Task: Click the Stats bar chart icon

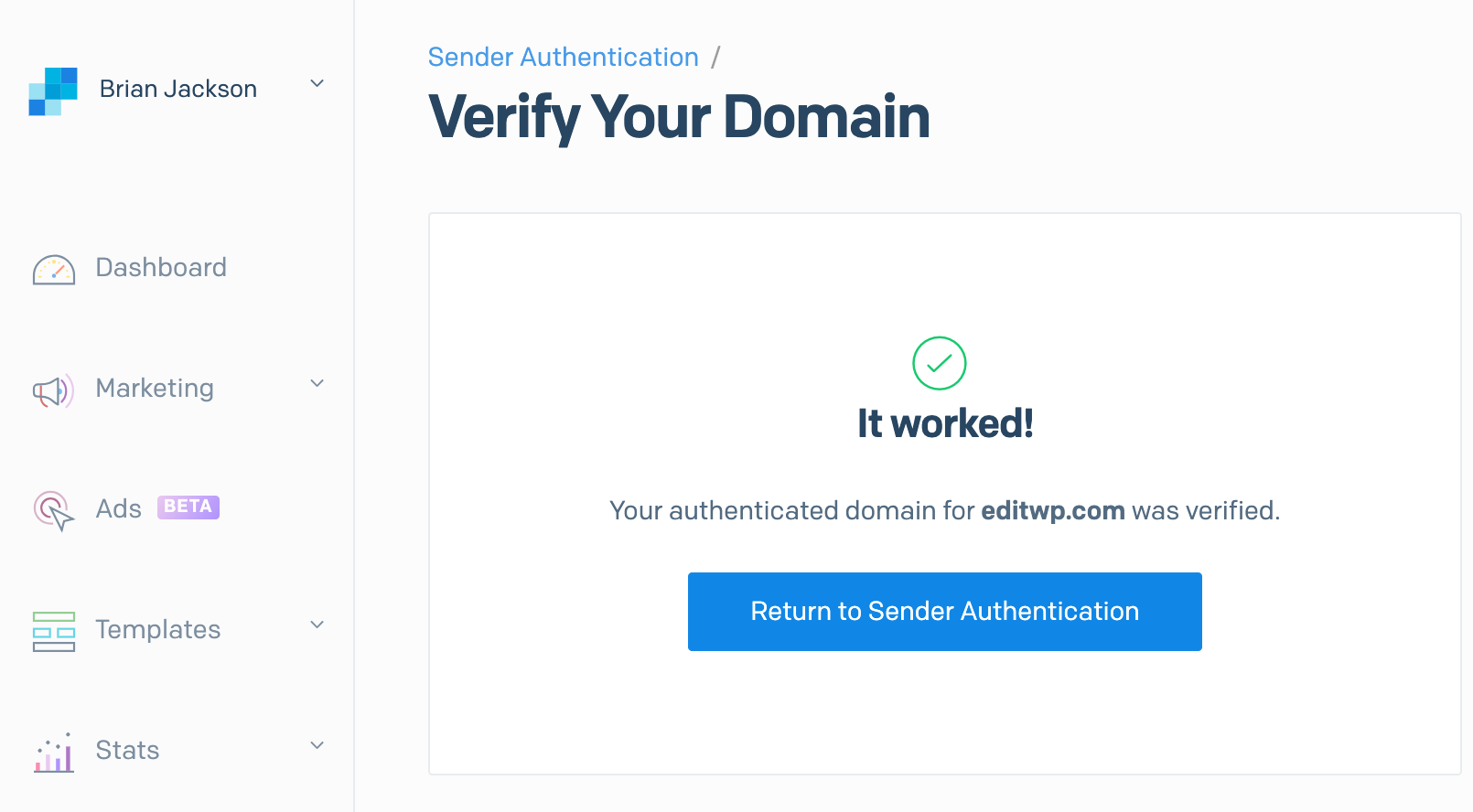Action: pyautogui.click(x=52, y=753)
